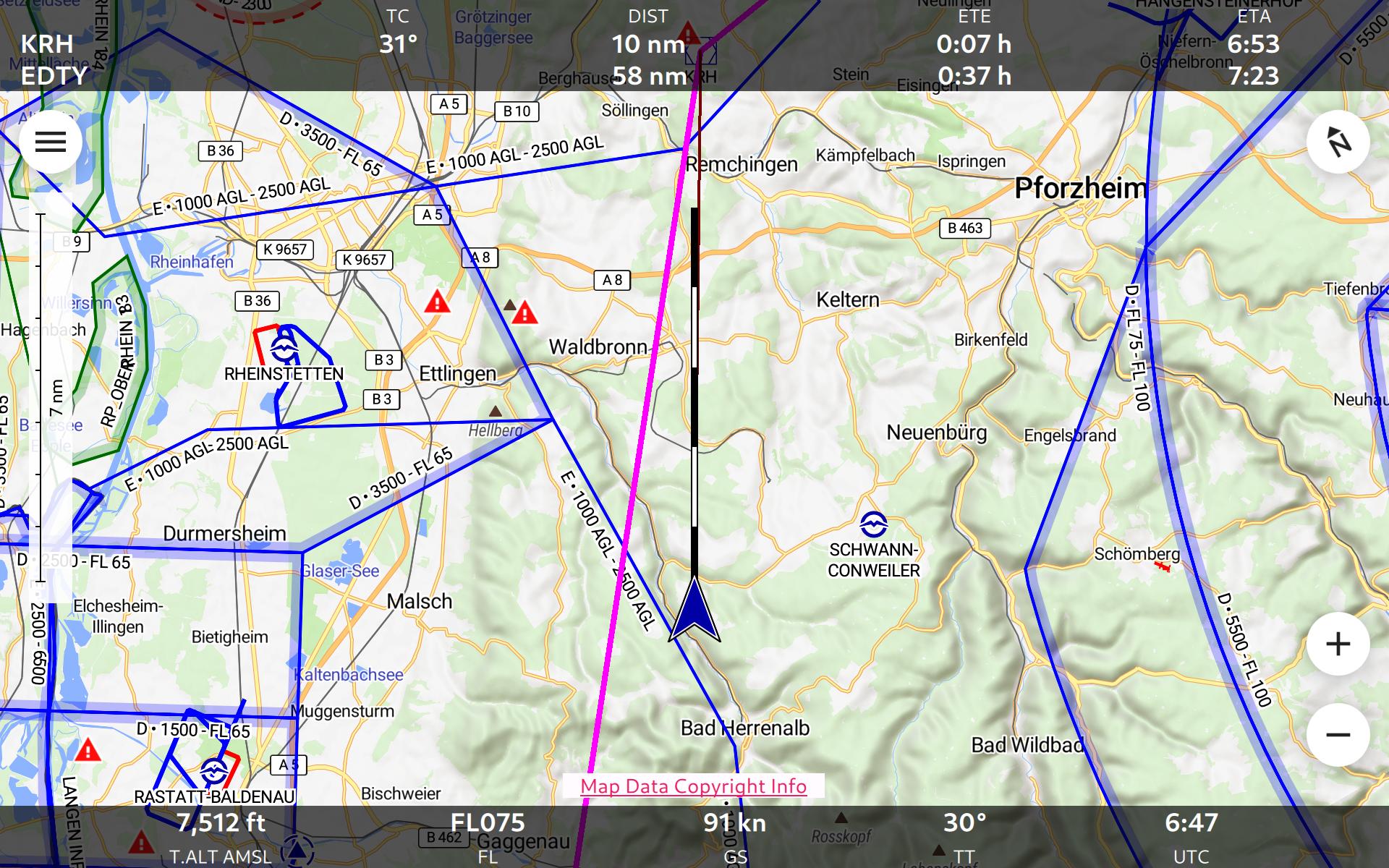This screenshot has height=868, width=1389.
Task: Tap the D • FL 75 - FL 100 airspace label
Action: [1138, 347]
